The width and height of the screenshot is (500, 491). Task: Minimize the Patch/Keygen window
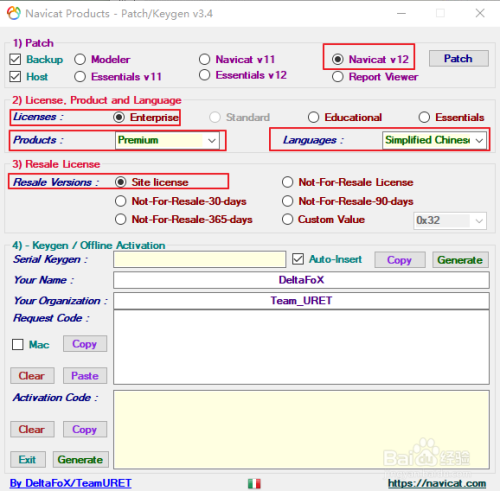[401, 13]
